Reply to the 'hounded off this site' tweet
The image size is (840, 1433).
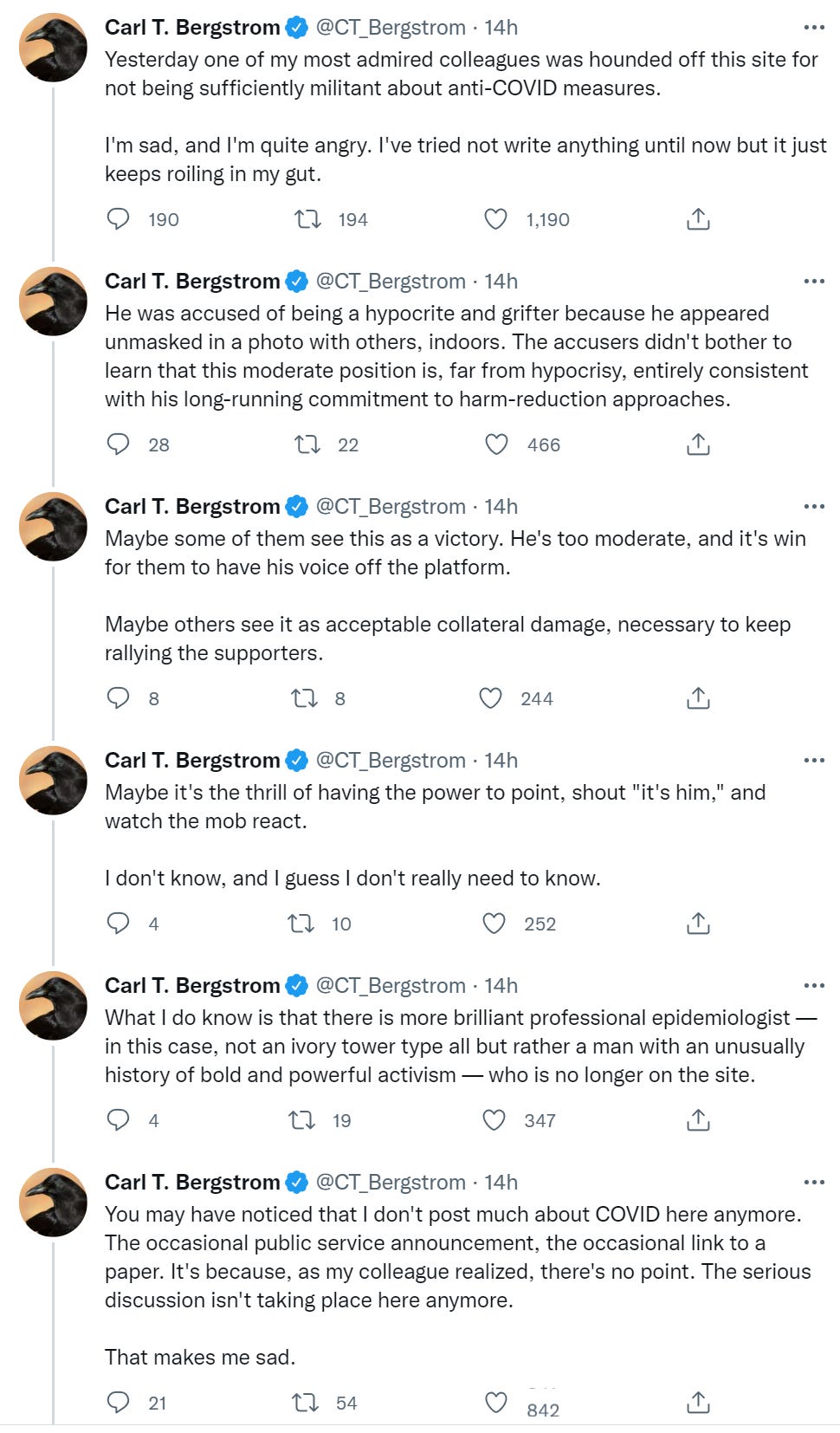(118, 219)
